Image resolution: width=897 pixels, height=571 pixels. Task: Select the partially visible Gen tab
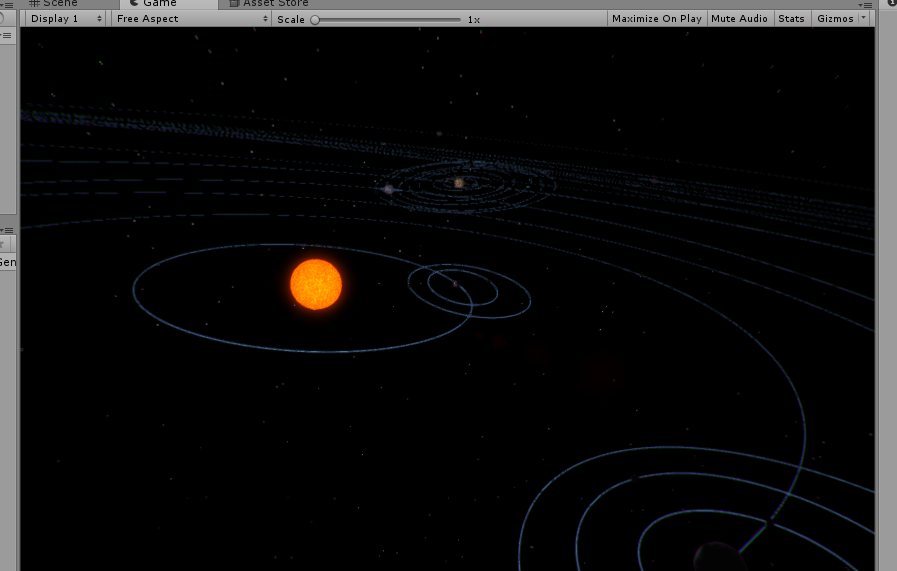(7, 262)
